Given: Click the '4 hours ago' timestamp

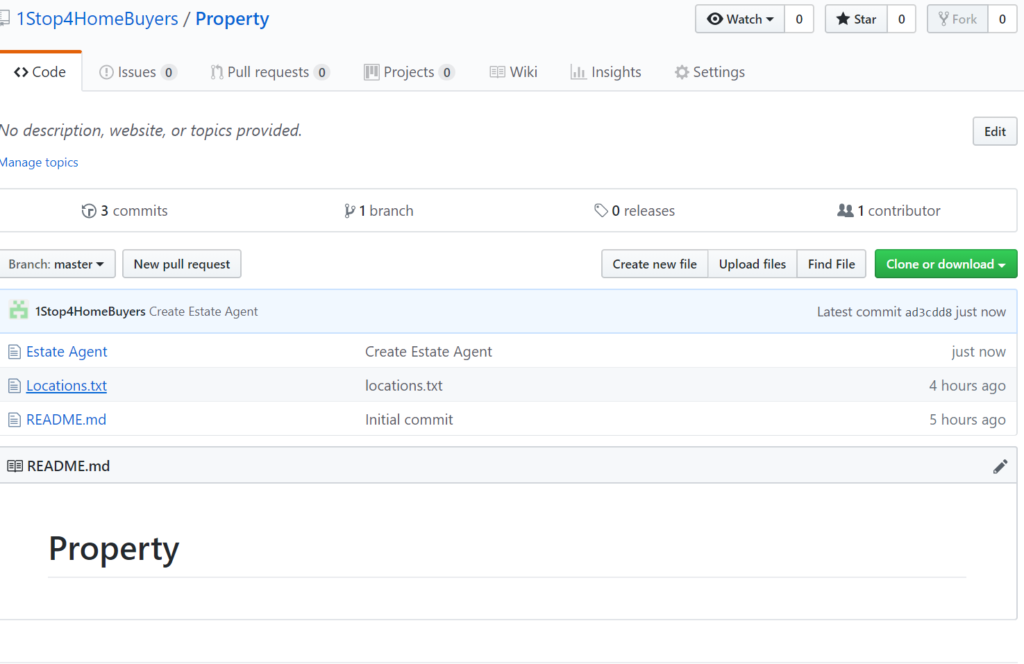Looking at the screenshot, I should (967, 385).
